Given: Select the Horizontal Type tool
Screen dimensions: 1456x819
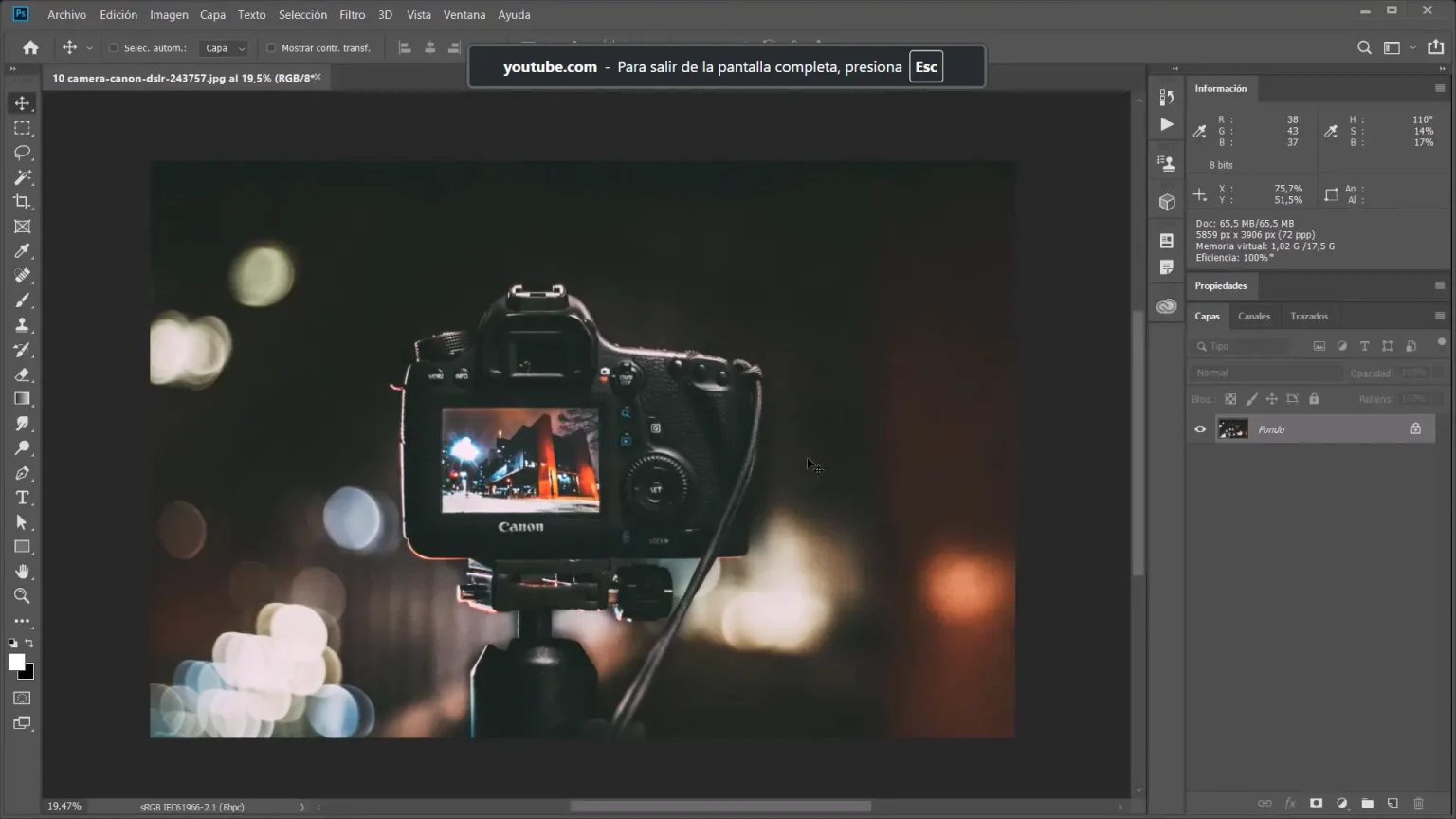Looking at the screenshot, I should coord(23,498).
